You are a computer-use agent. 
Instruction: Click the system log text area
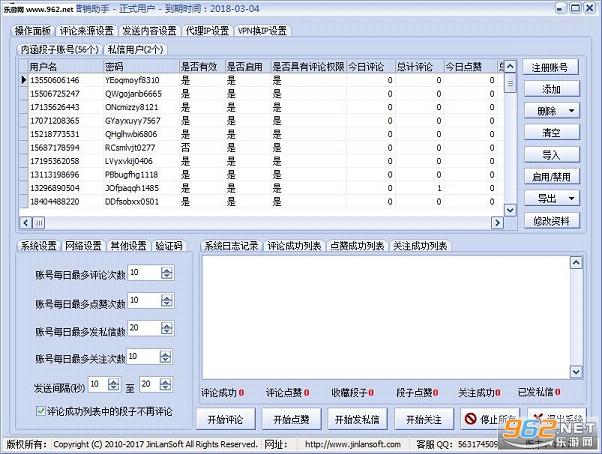[x=386, y=317]
